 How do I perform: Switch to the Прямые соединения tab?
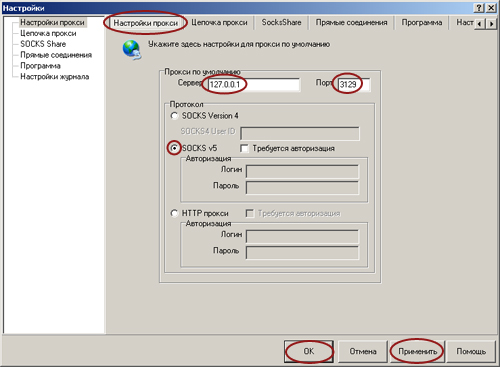tap(352, 23)
